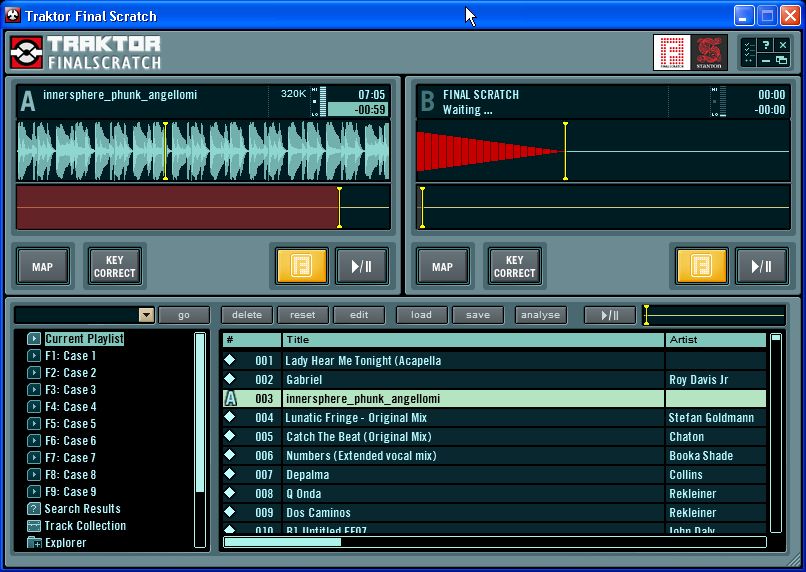Click the Stanton logo badge

709,52
